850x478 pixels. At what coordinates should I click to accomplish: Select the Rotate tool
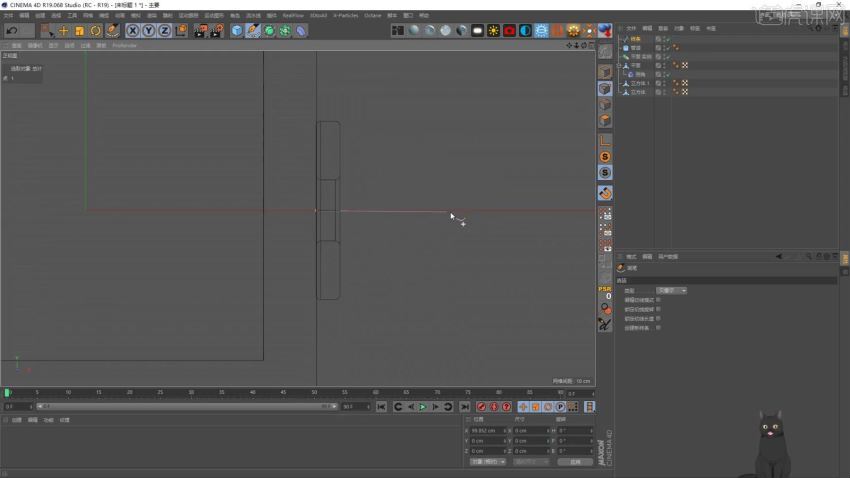95,30
